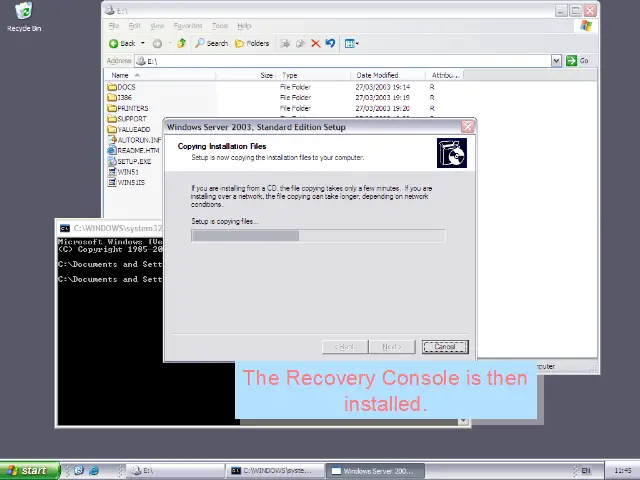Switch to the E:\ taskbar button
Screen dimensions: 640x480
(x=176, y=471)
